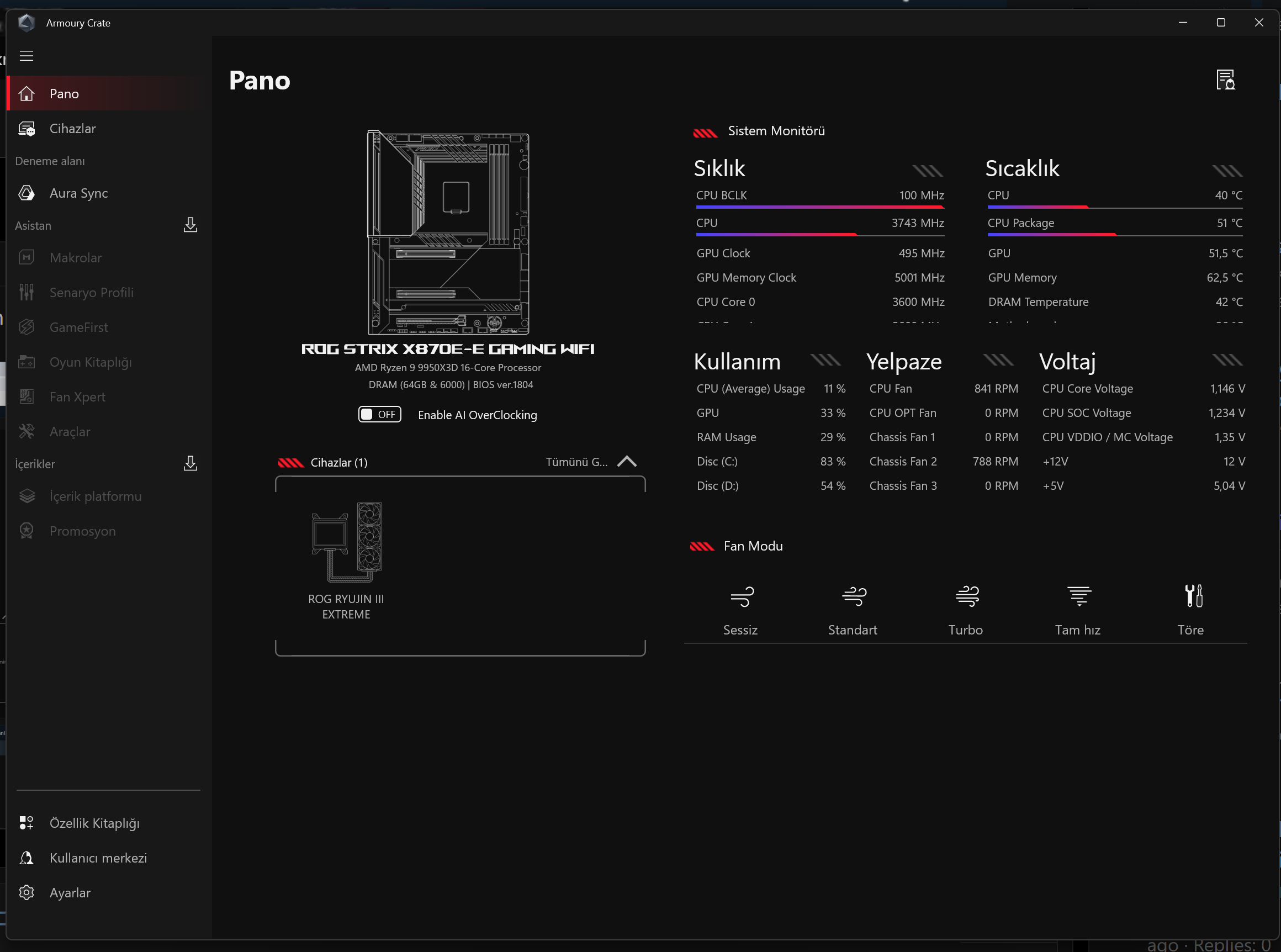The image size is (1281, 952).
Task: Click the Fan Xpert icon
Action: (27, 396)
